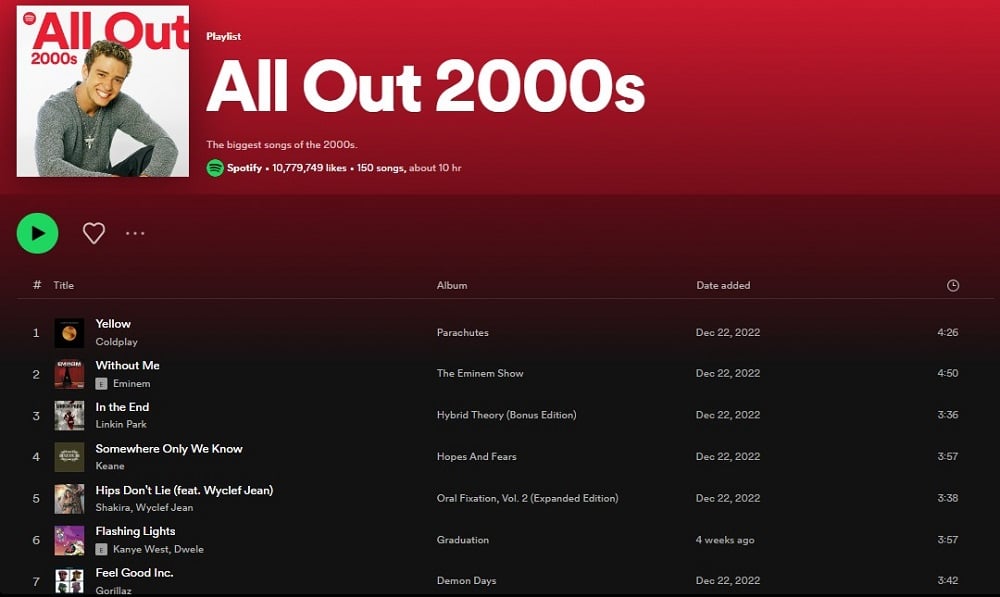The image size is (1000, 597).
Task: Click the '150 songs' count text
Action: pyautogui.click(x=380, y=168)
